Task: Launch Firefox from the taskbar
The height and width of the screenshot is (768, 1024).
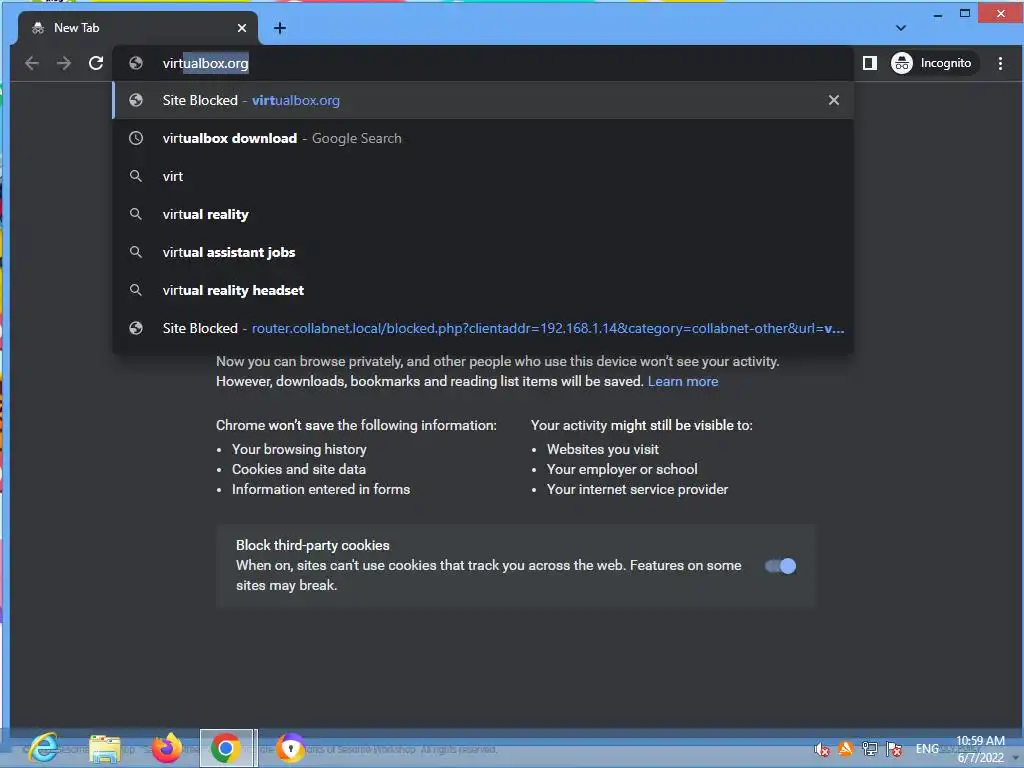Action: (167, 748)
